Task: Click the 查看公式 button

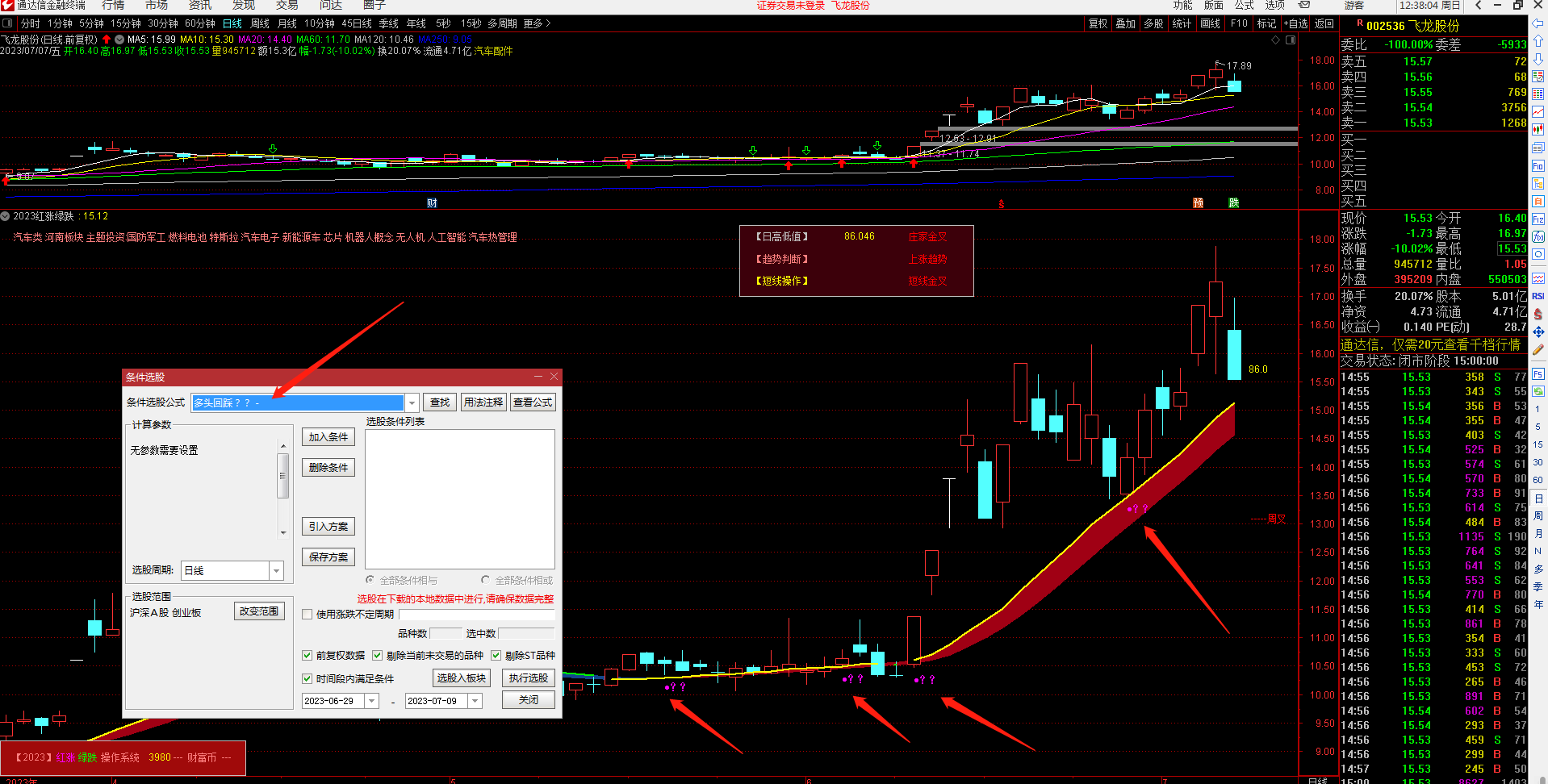Action: 533,402
